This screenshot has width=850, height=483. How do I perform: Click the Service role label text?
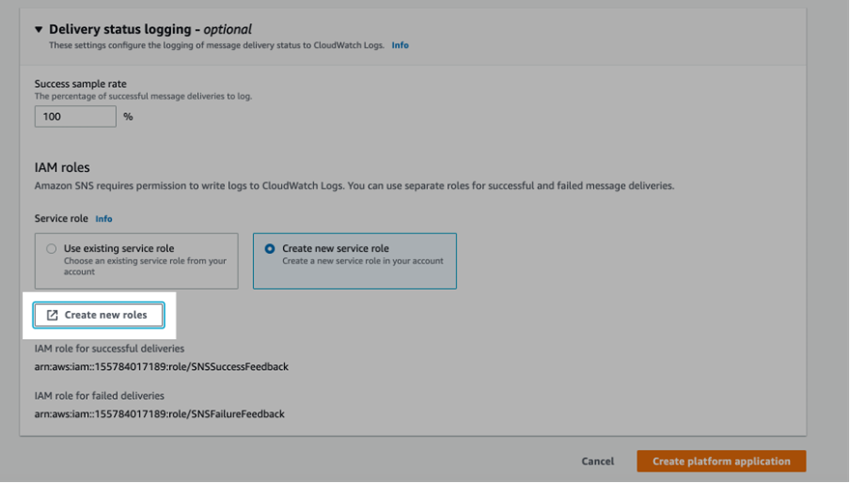61,218
